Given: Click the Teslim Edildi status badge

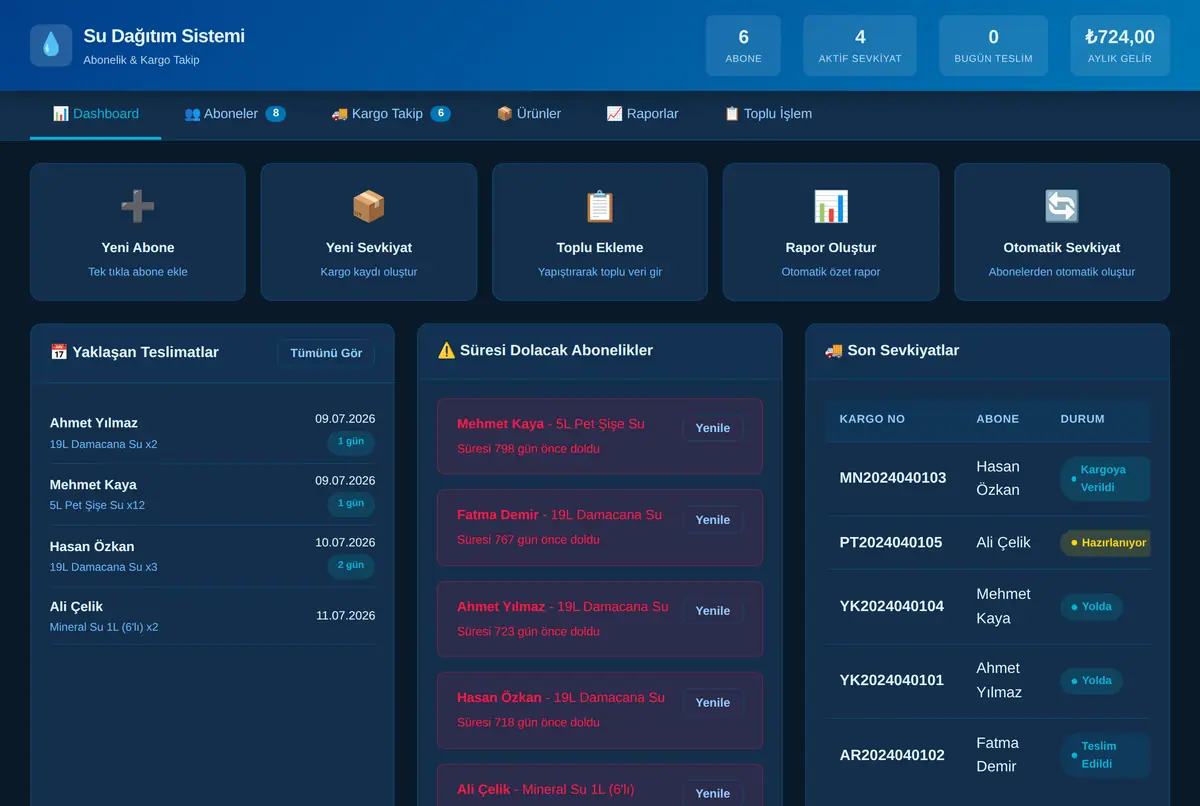Looking at the screenshot, I should coord(1105,755).
